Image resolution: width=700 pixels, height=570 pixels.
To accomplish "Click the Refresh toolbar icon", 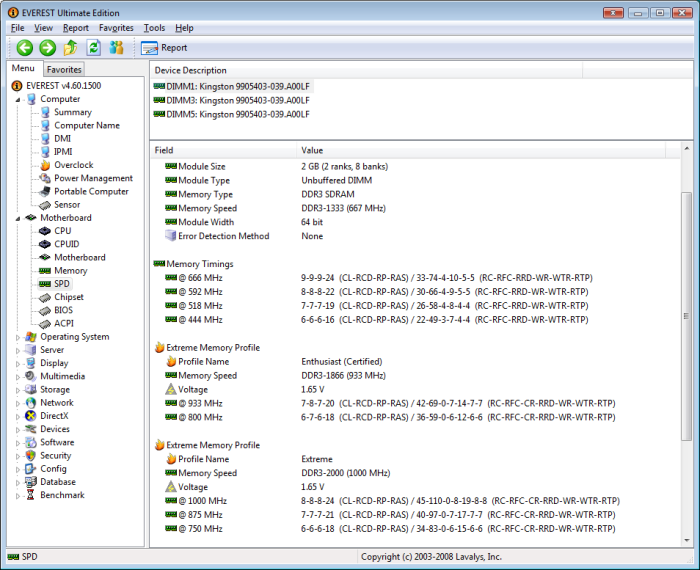I will (93, 48).
